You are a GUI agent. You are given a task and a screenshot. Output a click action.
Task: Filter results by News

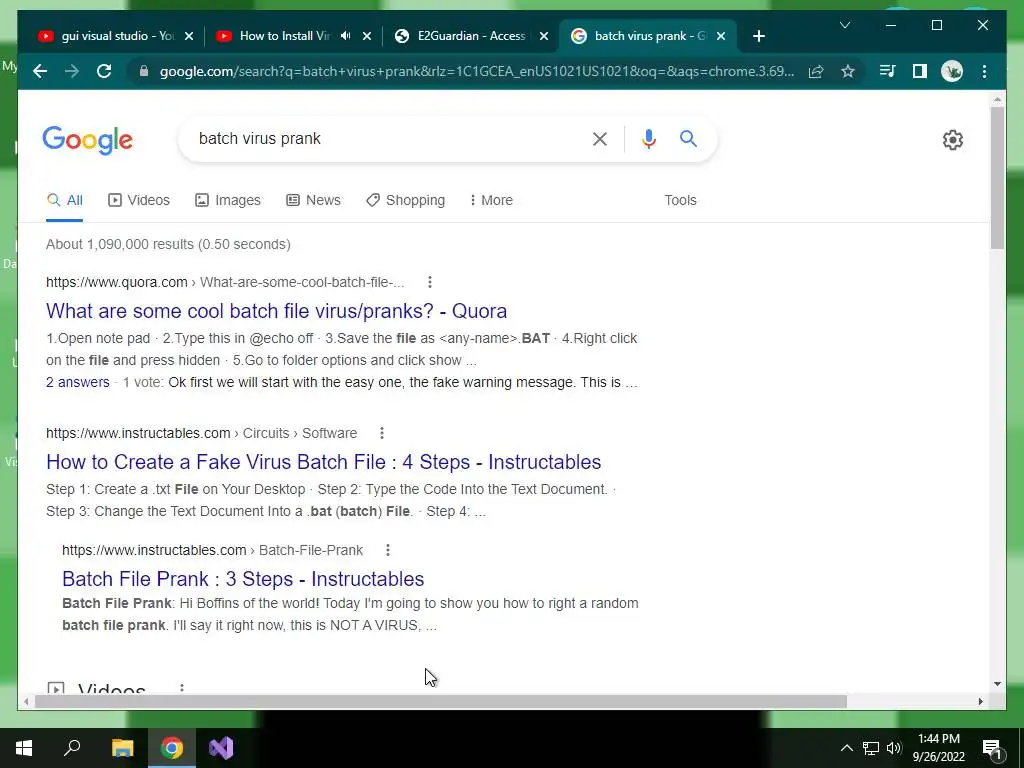point(313,200)
